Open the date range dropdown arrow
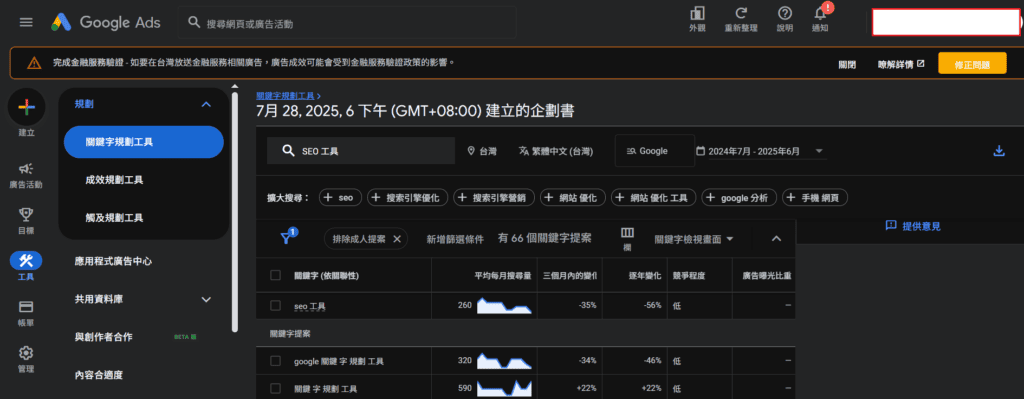The image size is (1024, 399). tap(819, 151)
